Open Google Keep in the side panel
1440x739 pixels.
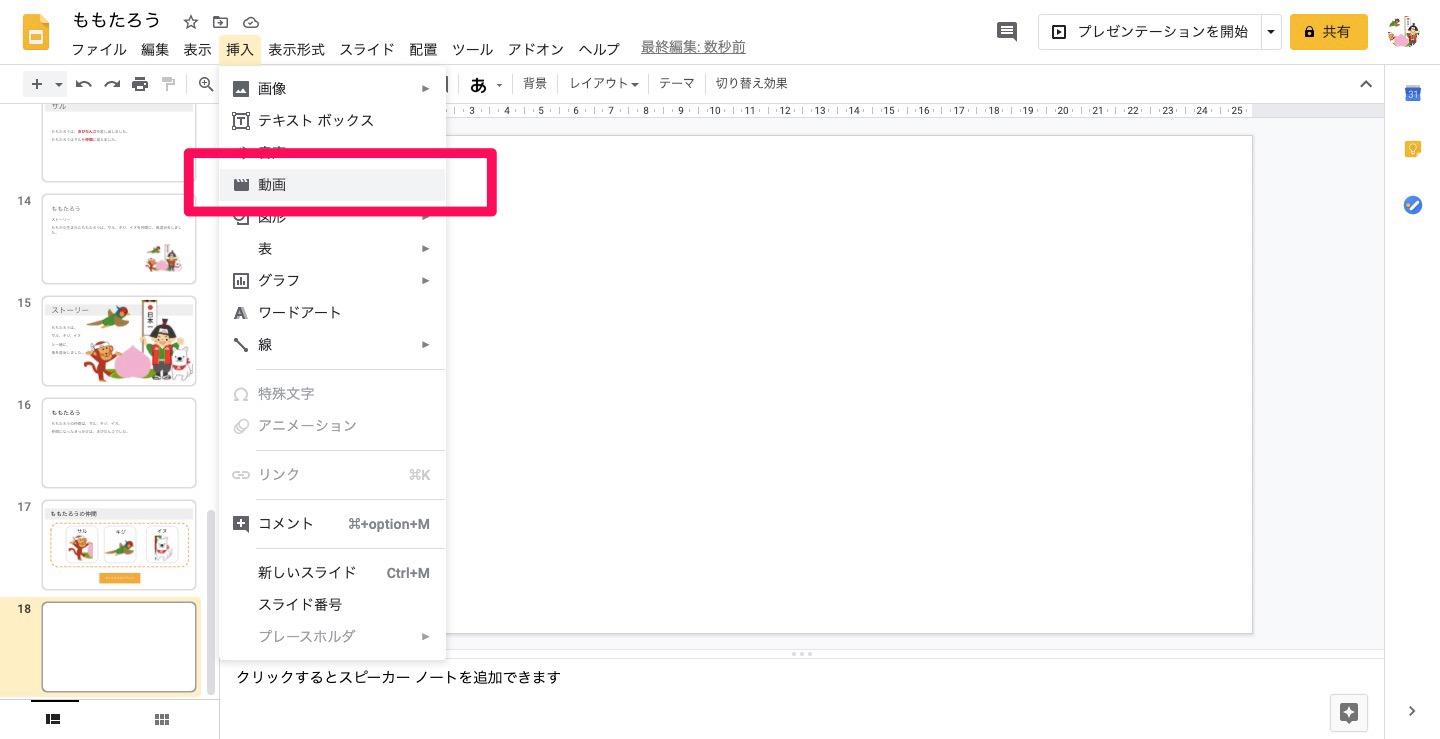pos(1413,149)
